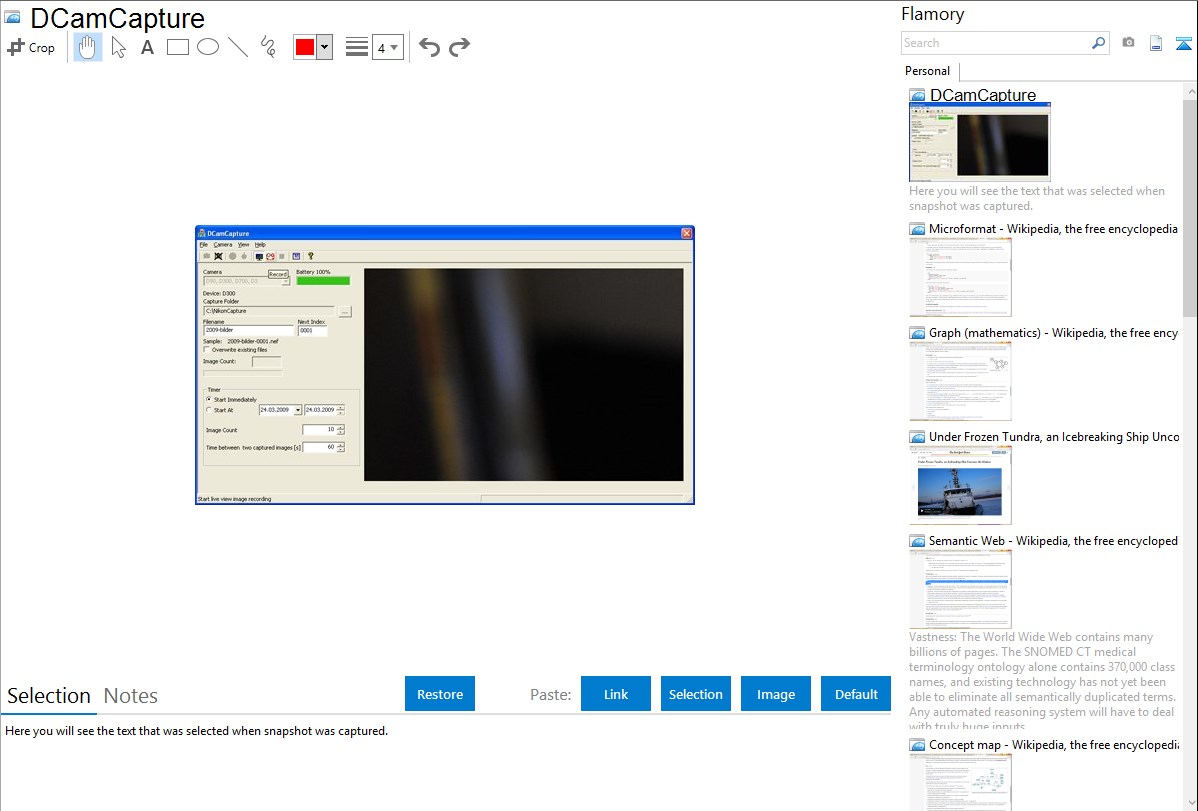Viewport: 1198px width, 811px height.
Task: Switch to the Personal tab
Action: [928, 71]
